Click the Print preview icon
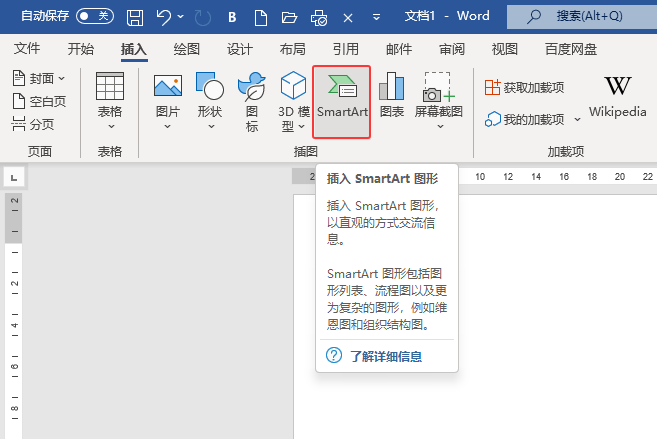 (x=318, y=18)
